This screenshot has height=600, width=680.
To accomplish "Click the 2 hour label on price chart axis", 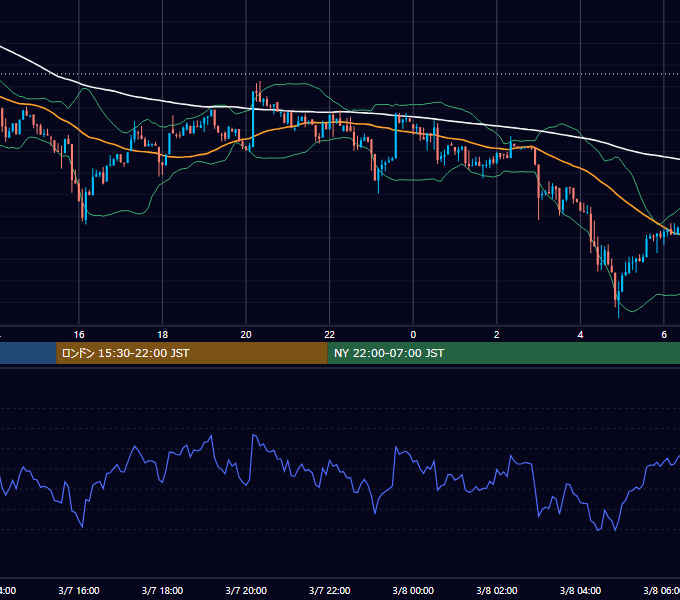I will pyautogui.click(x=497, y=335).
